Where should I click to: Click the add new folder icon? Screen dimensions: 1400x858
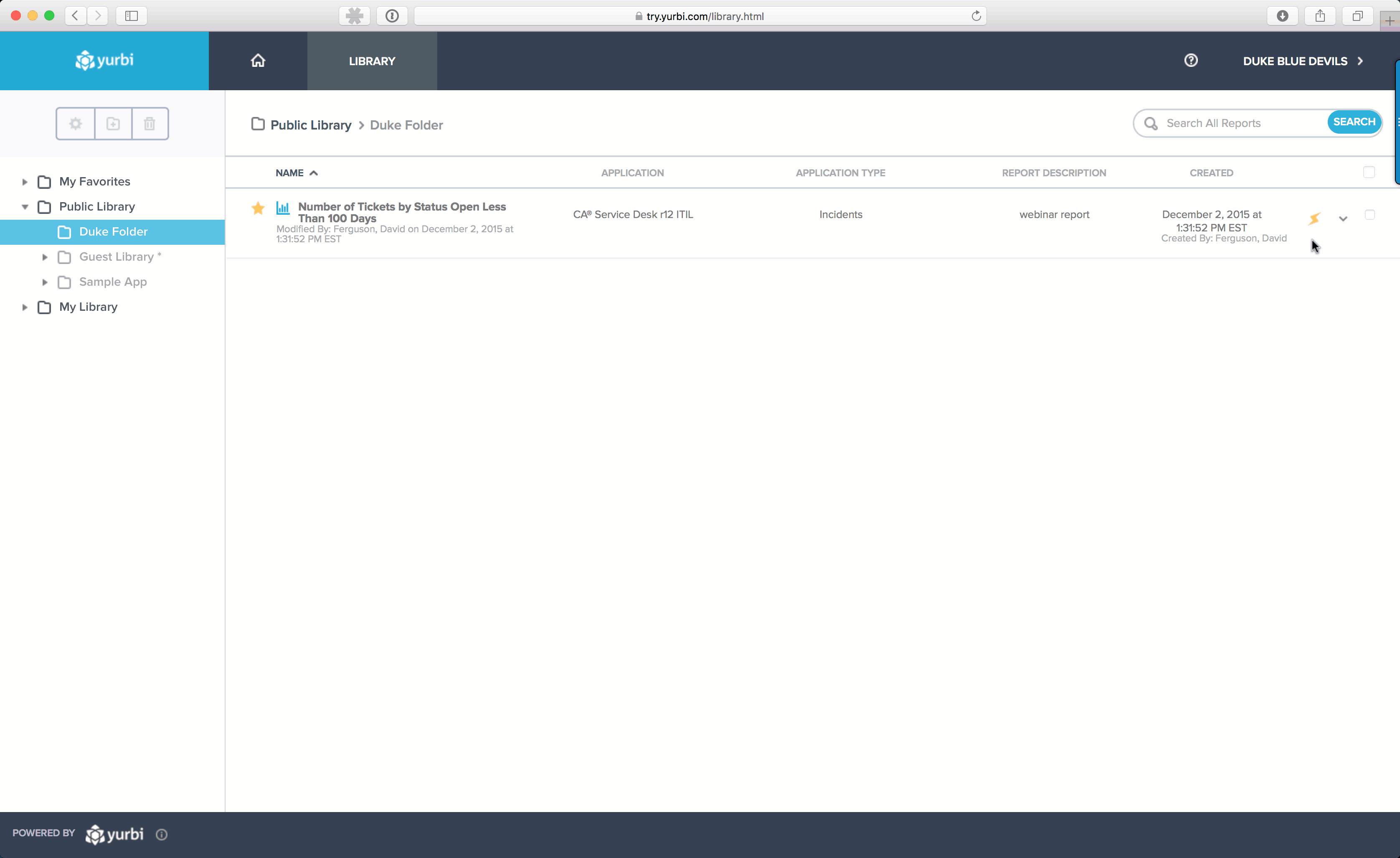point(113,123)
